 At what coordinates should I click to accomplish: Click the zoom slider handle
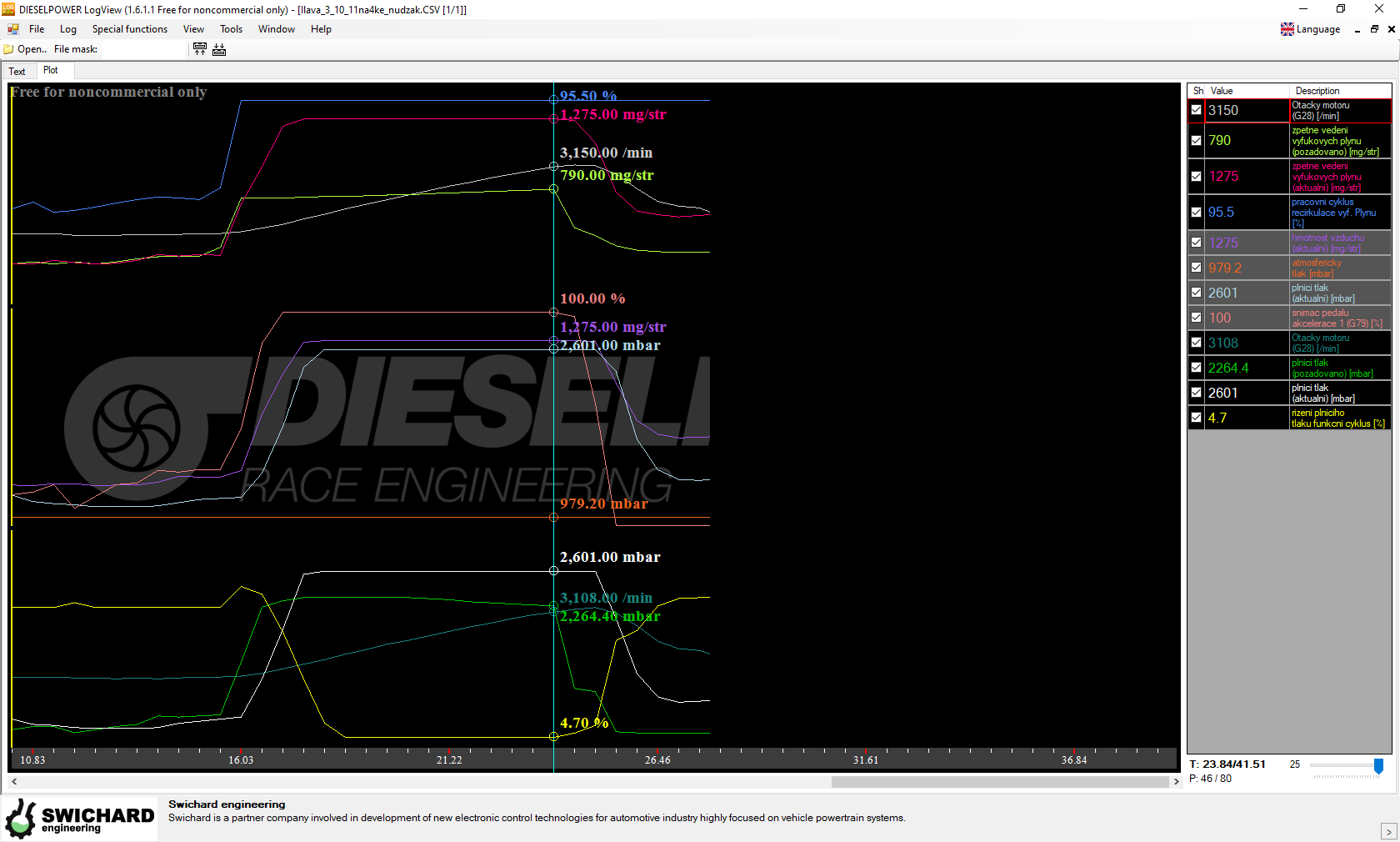pos(1378,765)
